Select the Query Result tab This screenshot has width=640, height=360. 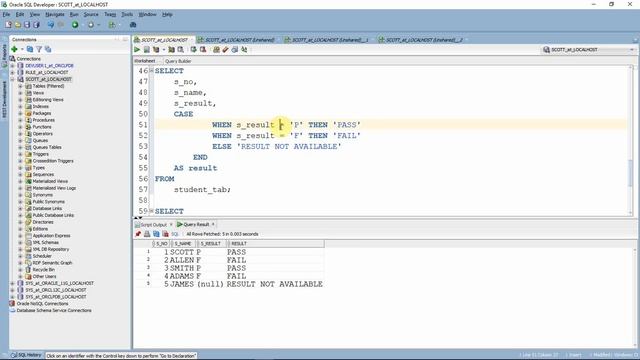click(196, 224)
